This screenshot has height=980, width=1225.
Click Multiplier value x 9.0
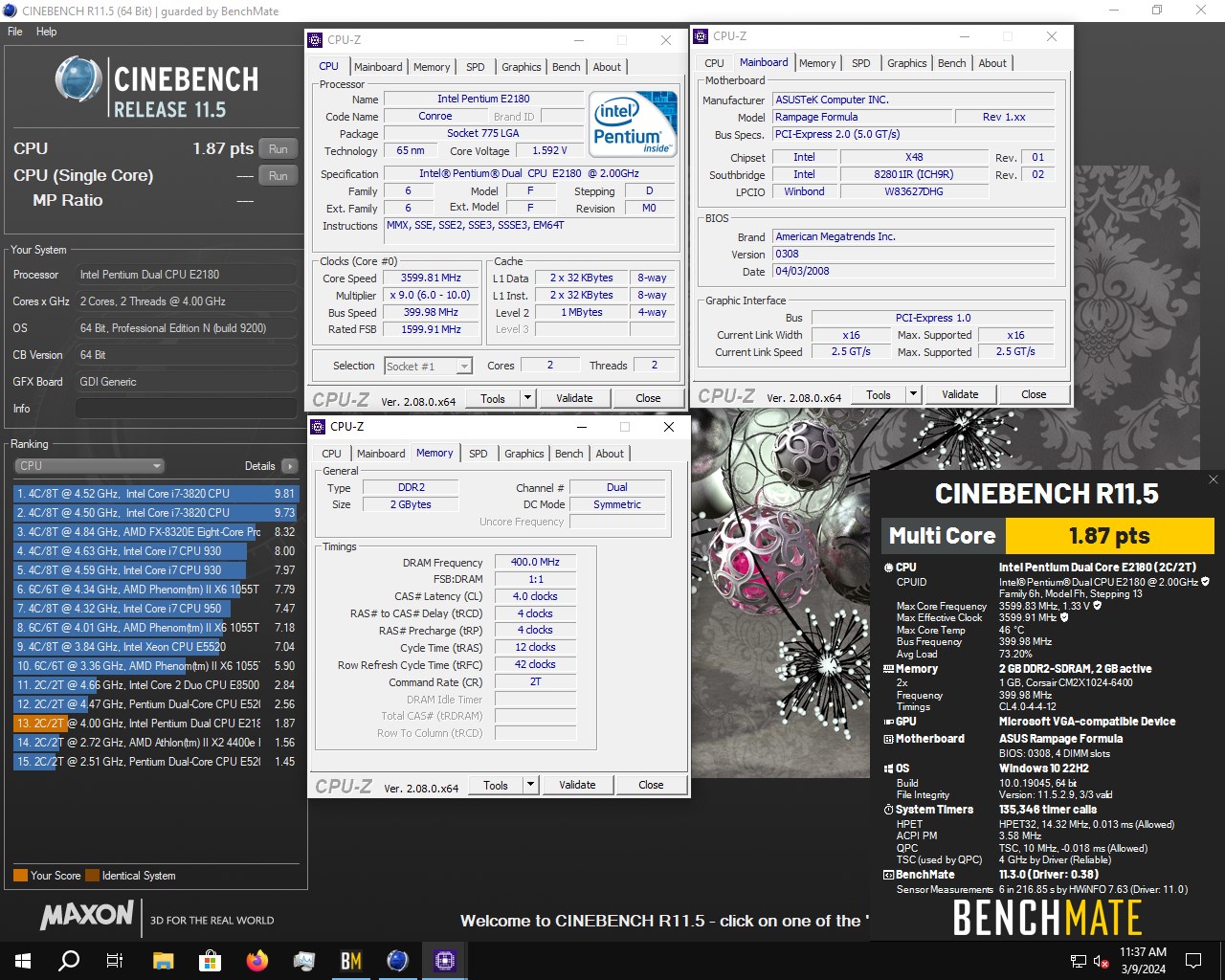tap(431, 295)
